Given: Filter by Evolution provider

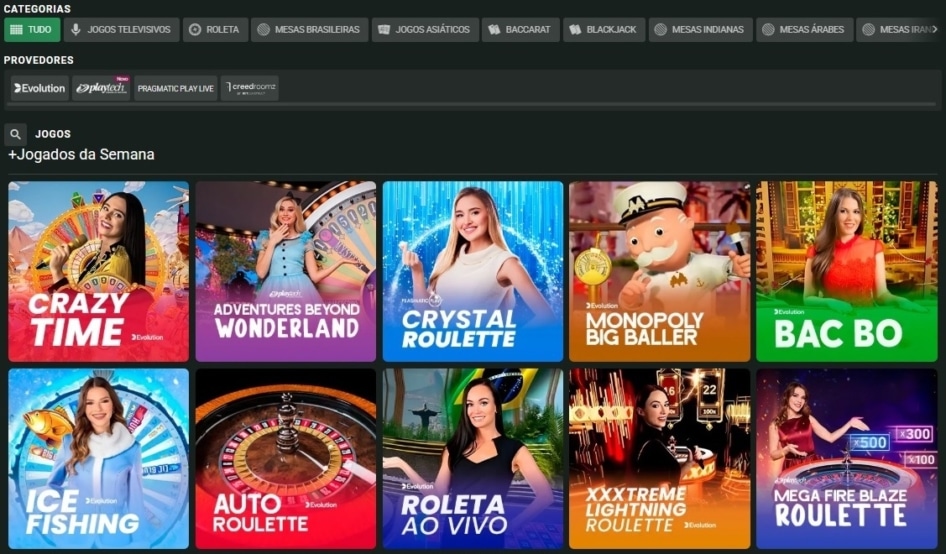Looking at the screenshot, I should (x=40, y=88).
